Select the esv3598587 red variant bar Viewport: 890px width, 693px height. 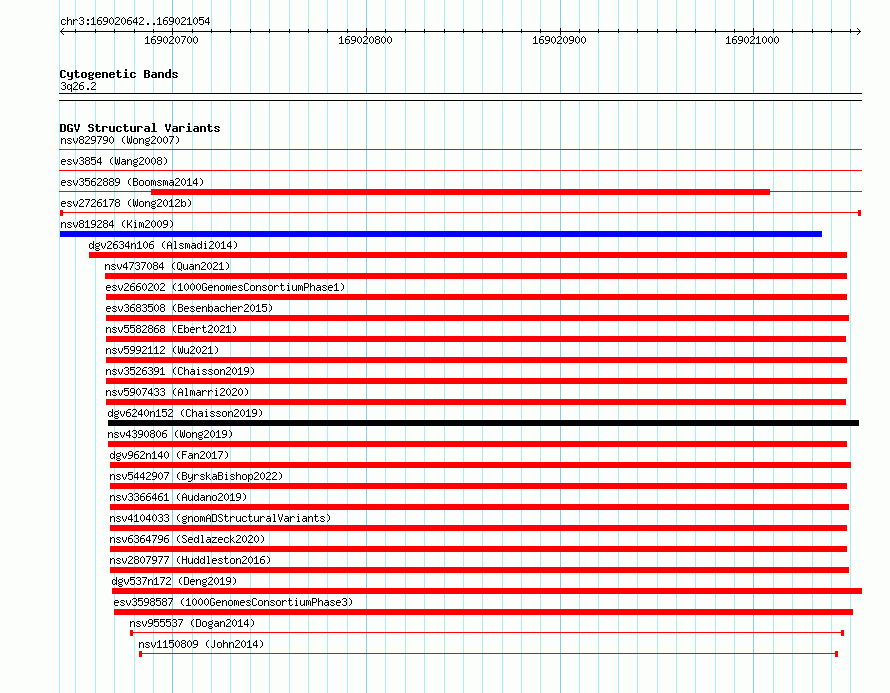pyautogui.click(x=483, y=612)
